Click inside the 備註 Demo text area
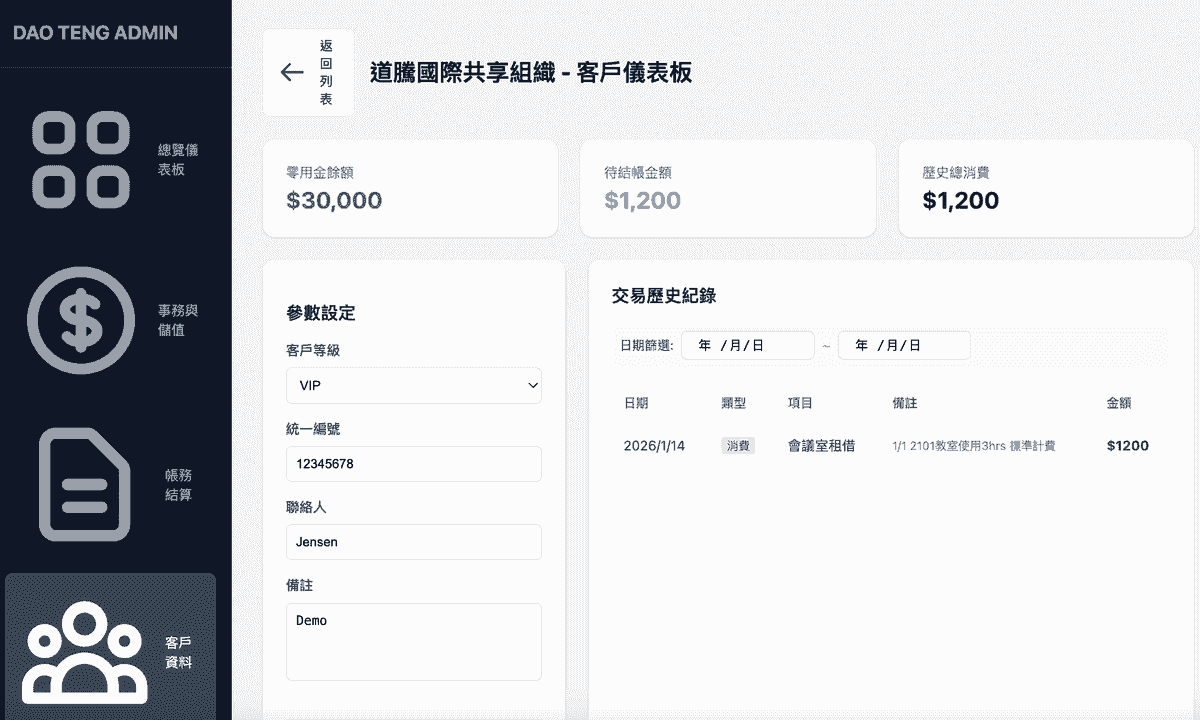Screen dimensions: 1200x720 [x=413, y=640]
